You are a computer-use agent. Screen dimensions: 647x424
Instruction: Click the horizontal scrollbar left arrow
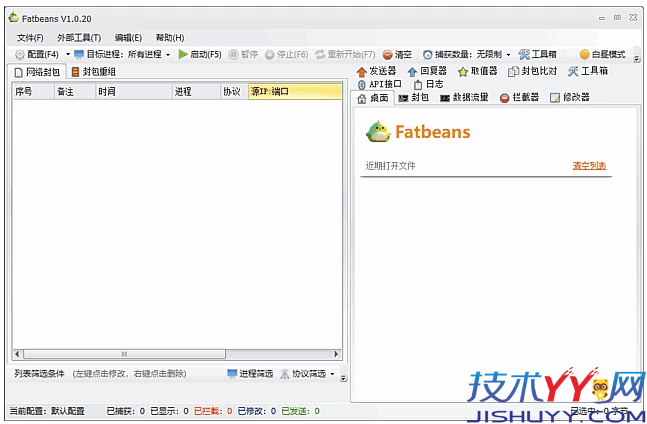coord(17,354)
